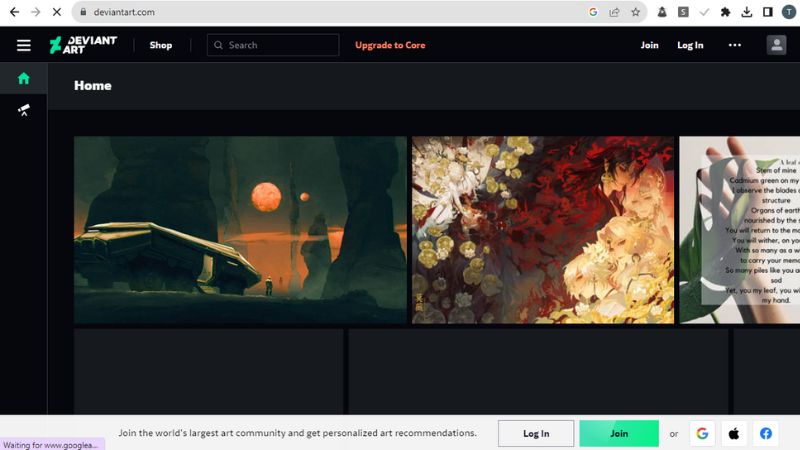Open the Shop menu item

point(160,45)
